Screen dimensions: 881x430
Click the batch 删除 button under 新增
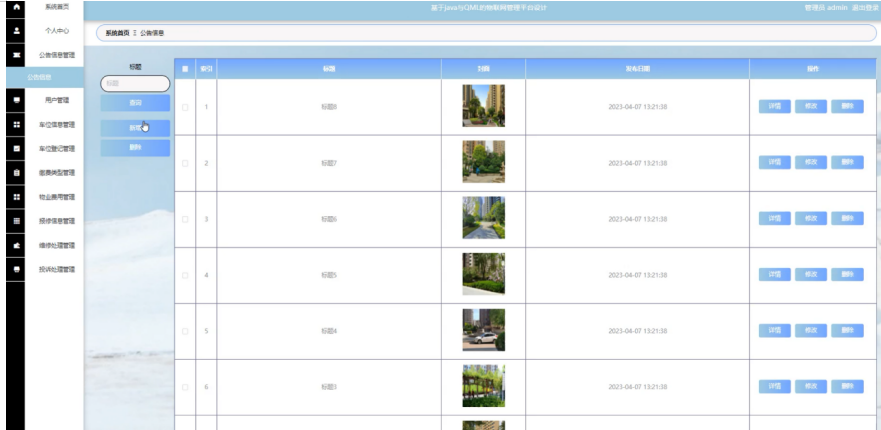pos(135,148)
